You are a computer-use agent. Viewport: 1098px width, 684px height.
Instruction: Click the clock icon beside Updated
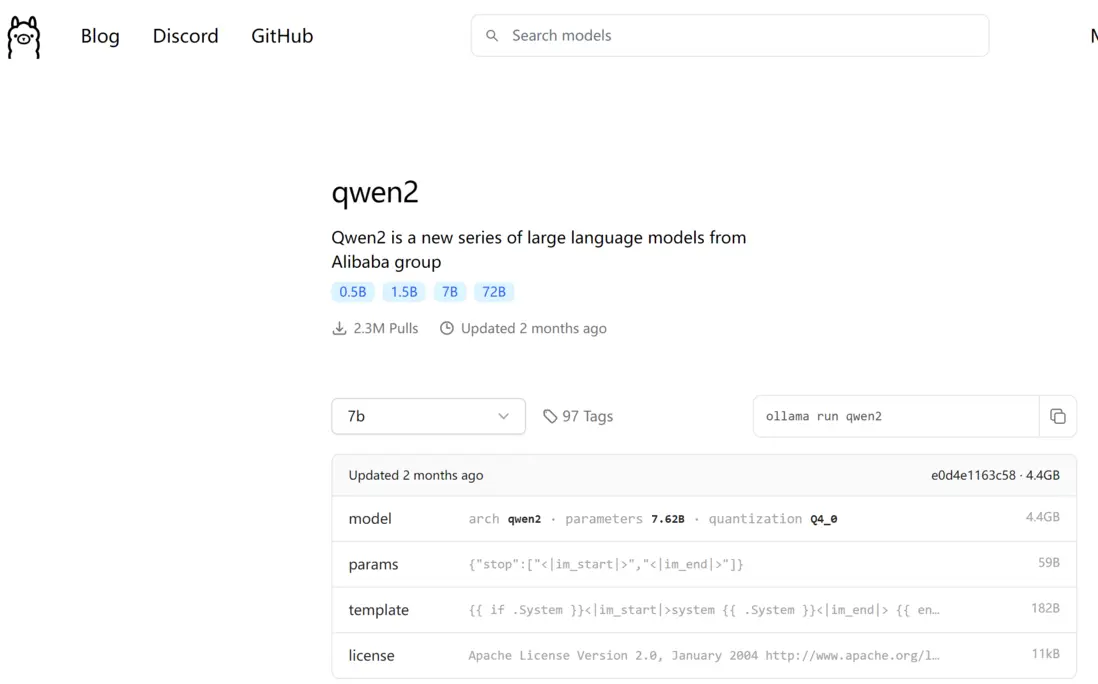447,328
